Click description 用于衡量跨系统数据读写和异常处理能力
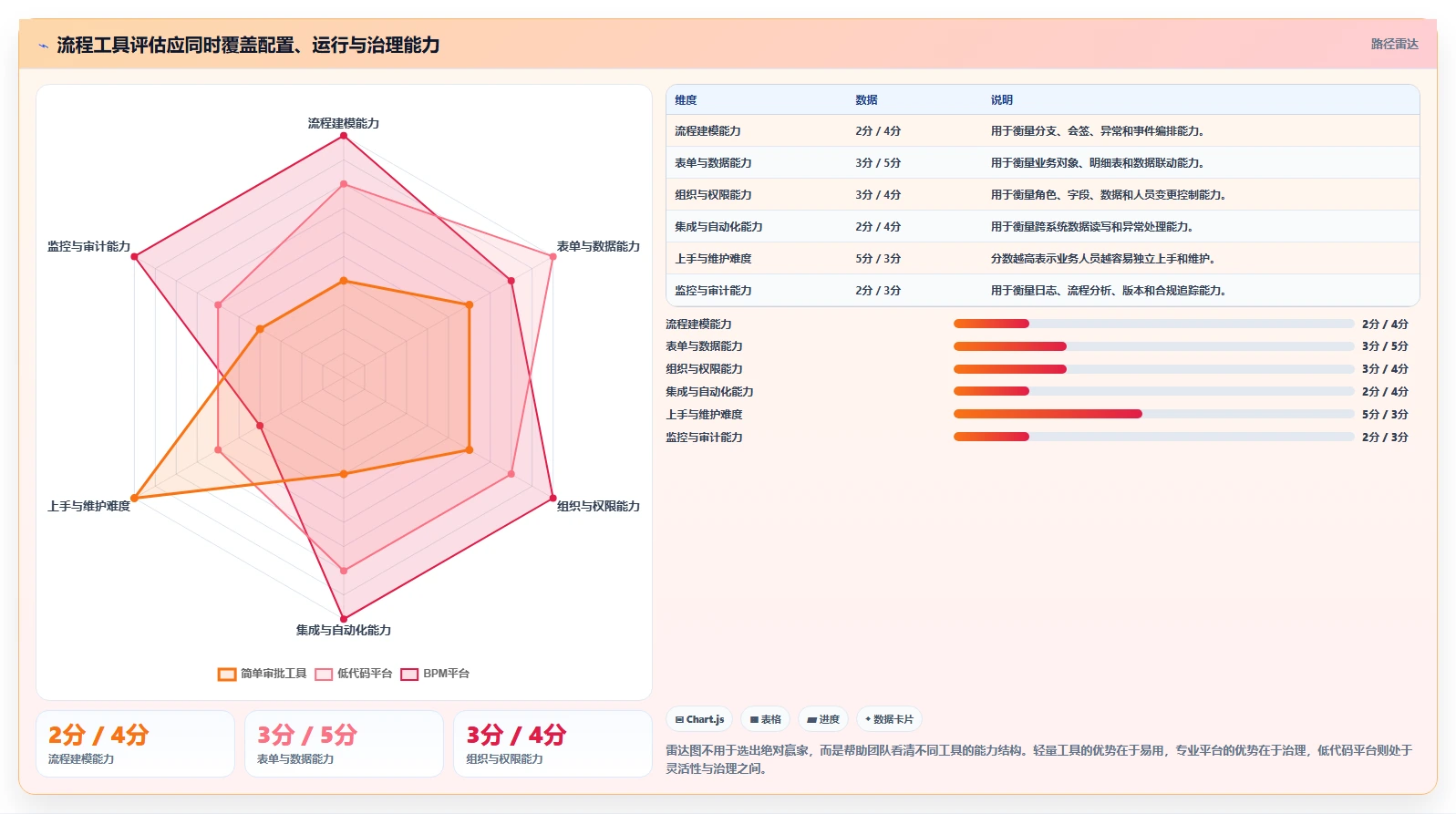 tap(1093, 227)
